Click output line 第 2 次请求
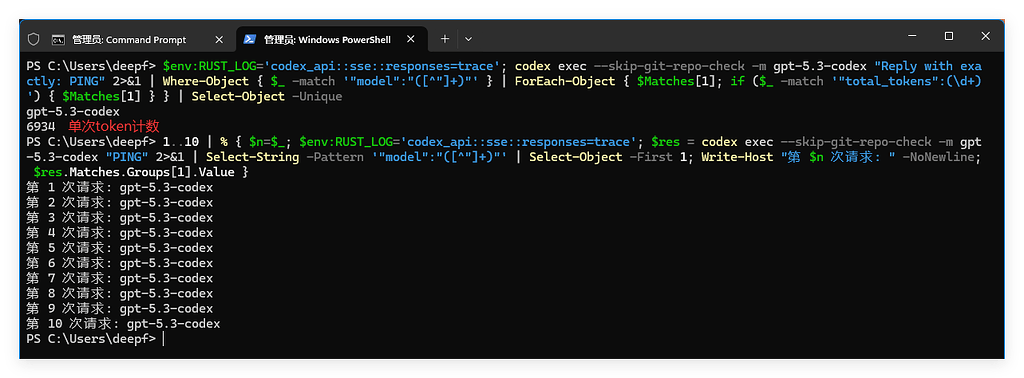1024x378 pixels. (x=120, y=202)
